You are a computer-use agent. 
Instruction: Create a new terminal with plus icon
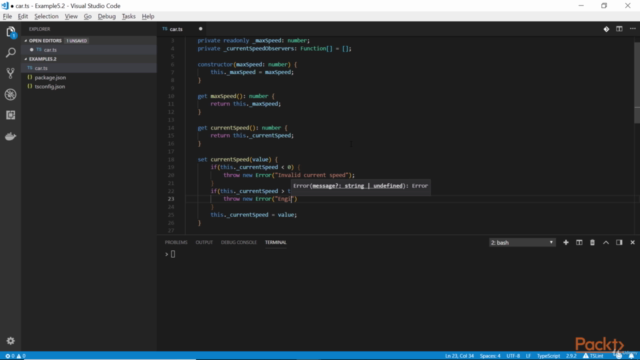(x=566, y=242)
